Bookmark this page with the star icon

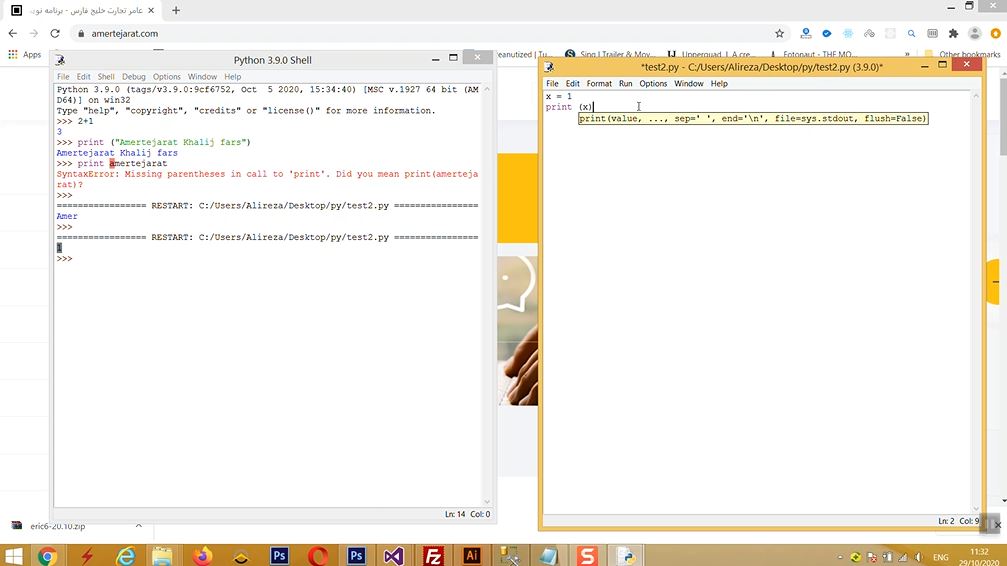(780, 33)
